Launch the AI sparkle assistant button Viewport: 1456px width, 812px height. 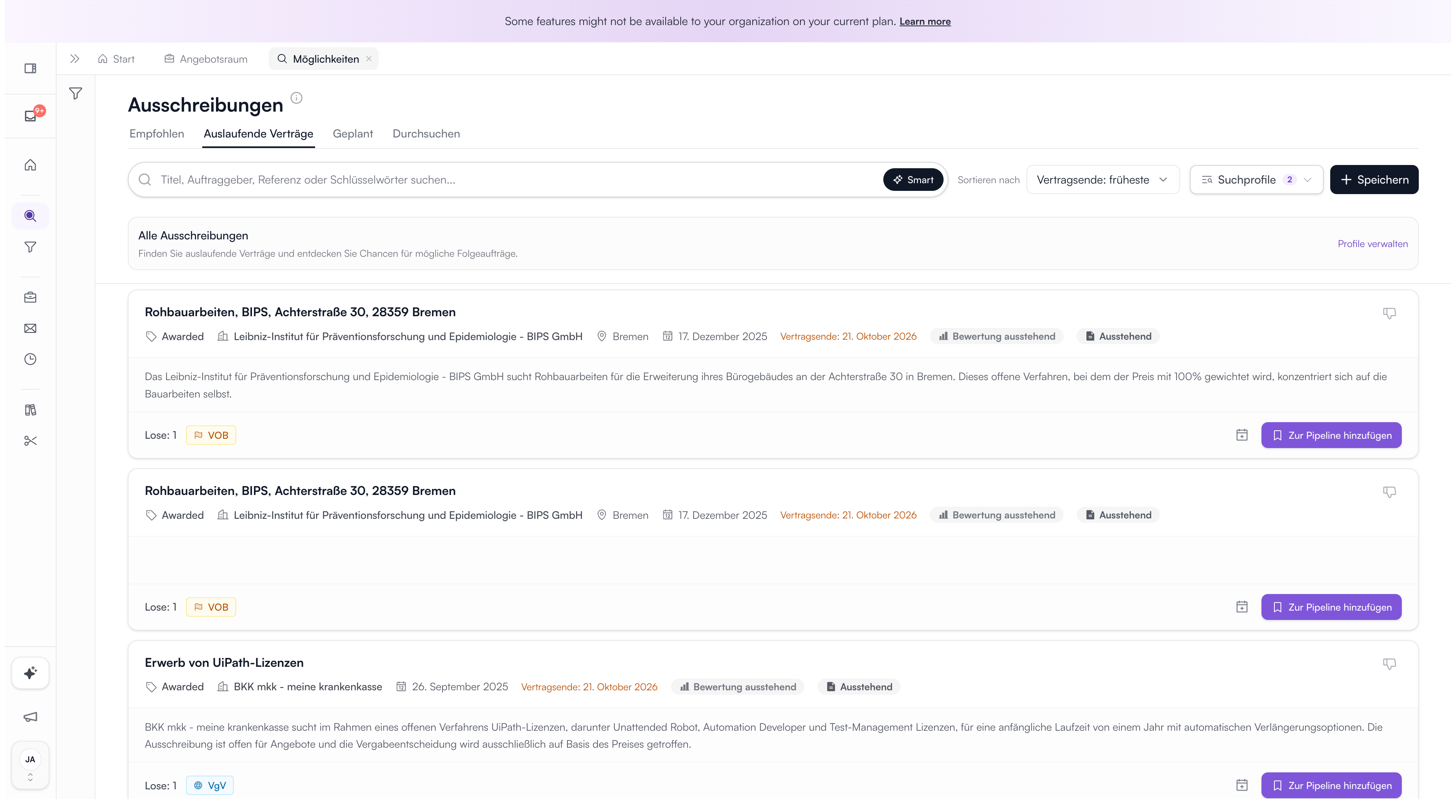click(x=30, y=672)
